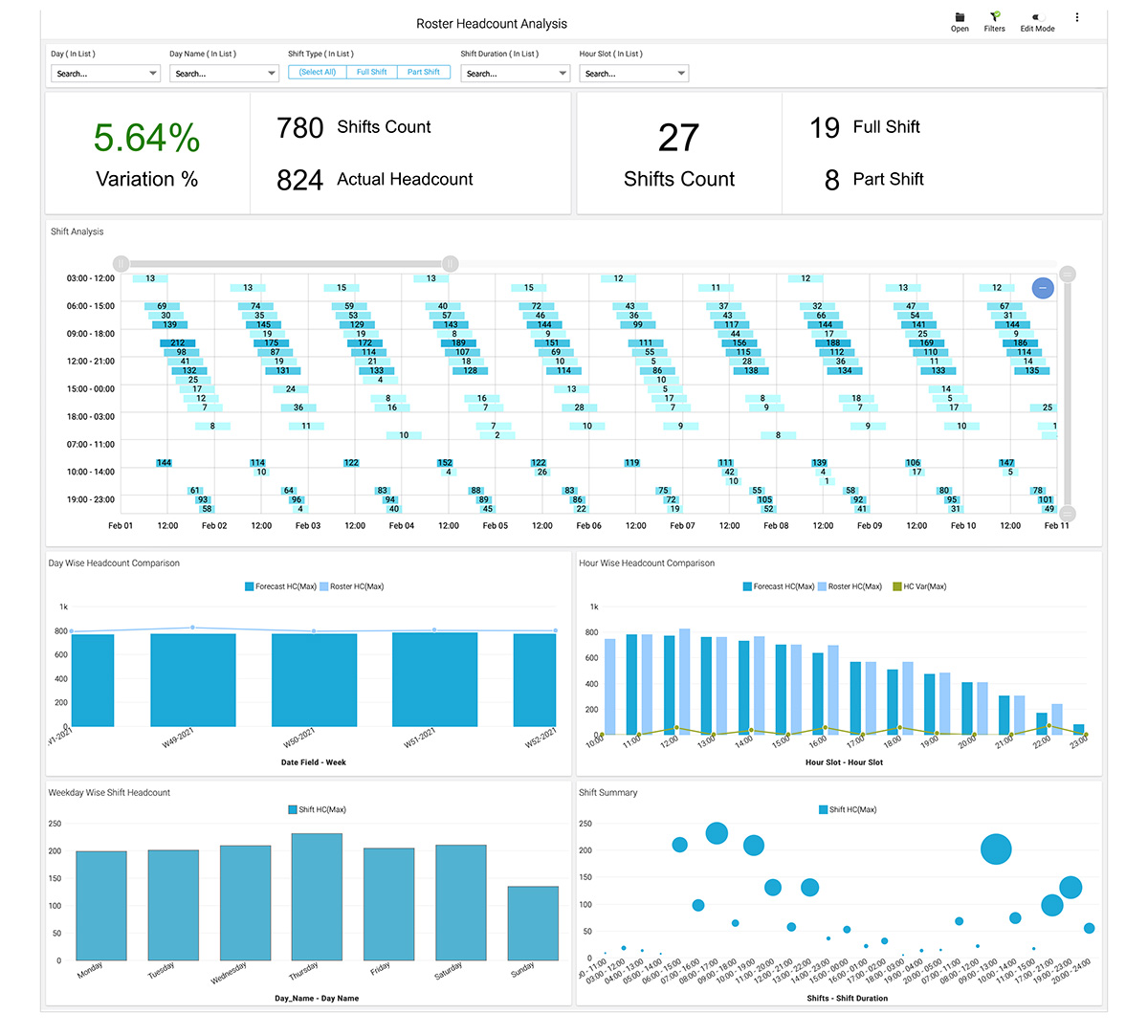The height and width of the screenshot is (1036, 1148).
Task: Click top handle of vertical range slider
Action: pos(1068,275)
